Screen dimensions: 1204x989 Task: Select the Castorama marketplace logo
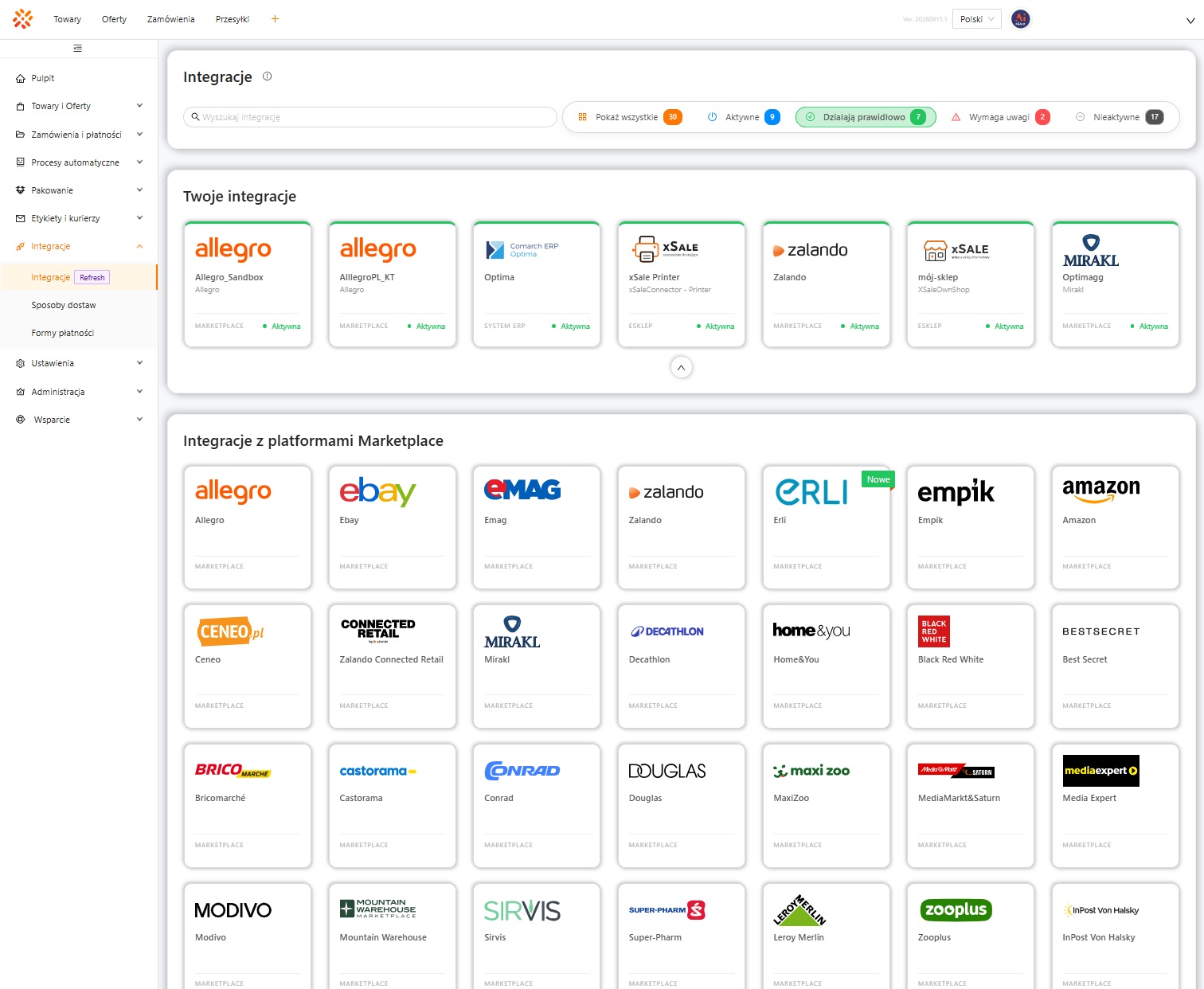tap(378, 771)
